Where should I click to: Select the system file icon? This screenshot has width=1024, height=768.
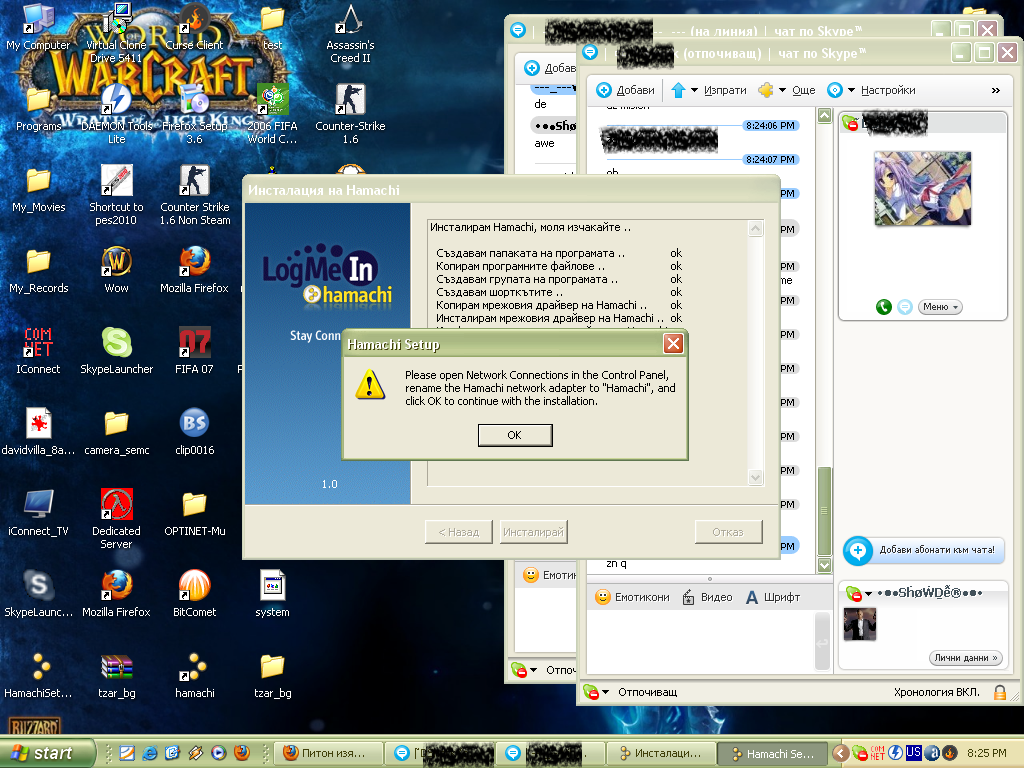point(272,594)
